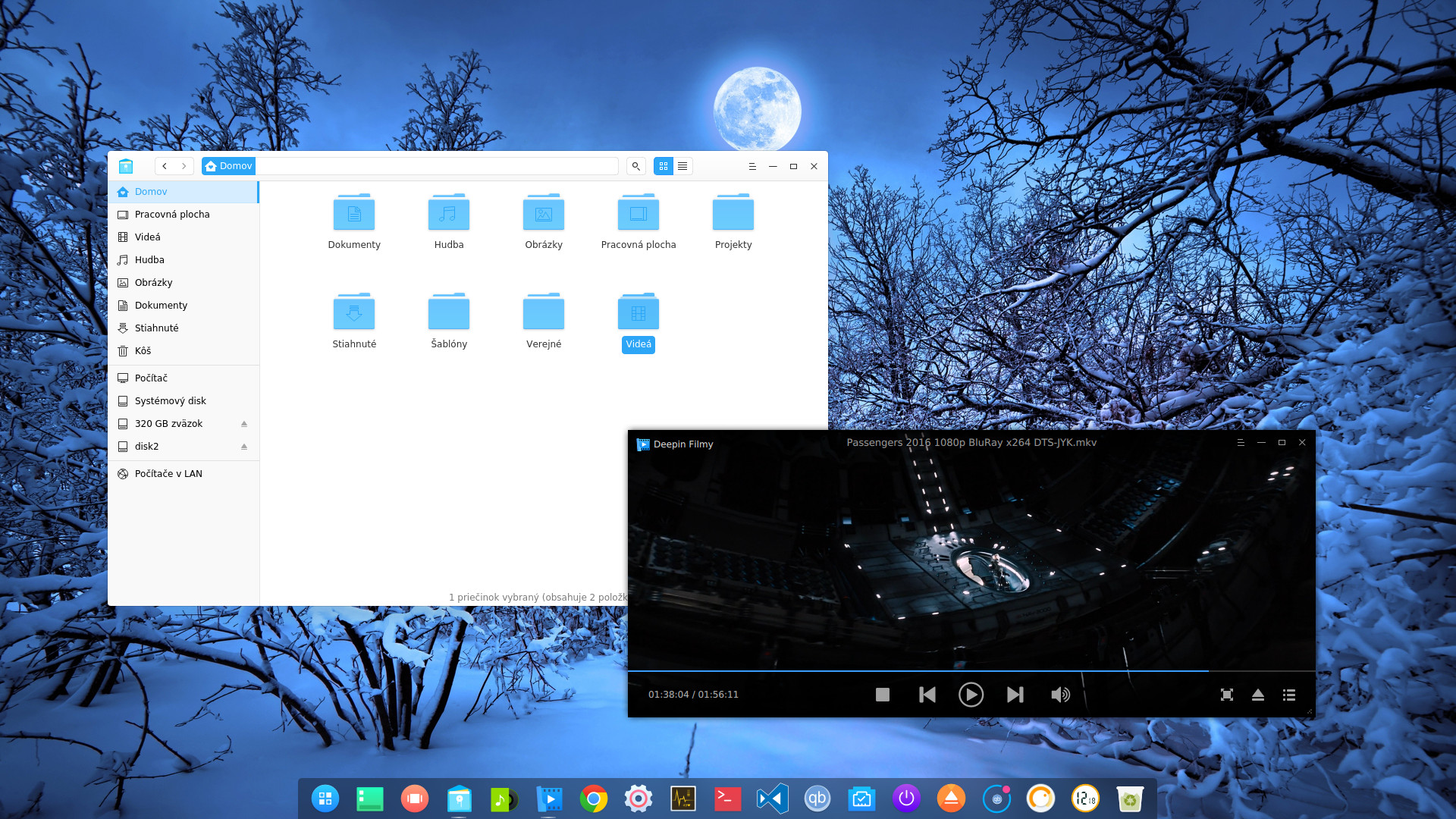Select the Pracovná plocha folder icon

[x=639, y=212]
